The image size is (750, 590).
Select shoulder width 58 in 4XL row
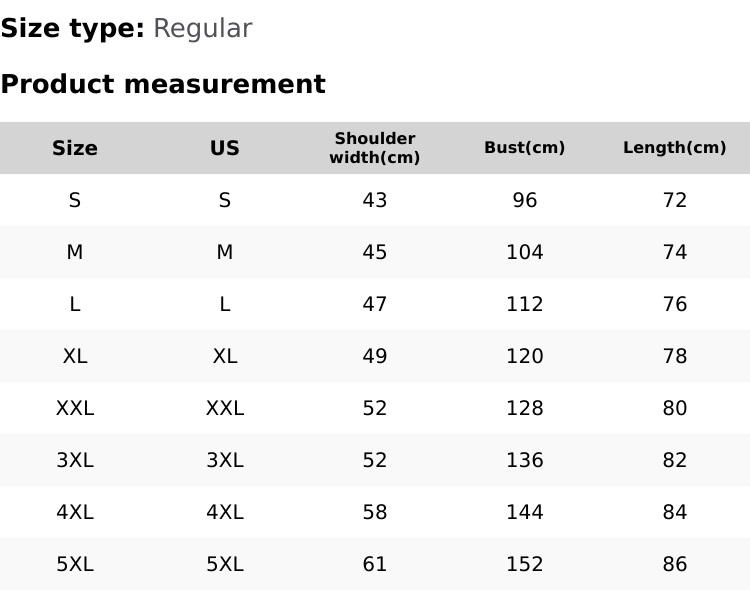point(375,512)
